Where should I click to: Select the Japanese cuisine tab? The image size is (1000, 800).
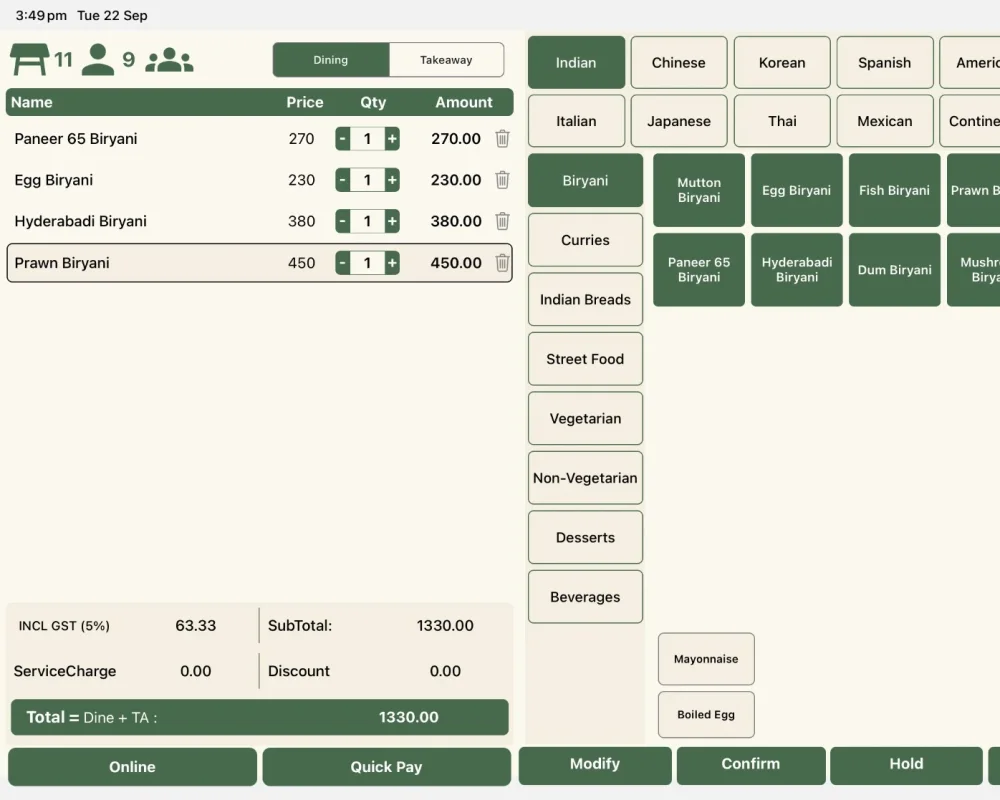coord(679,121)
